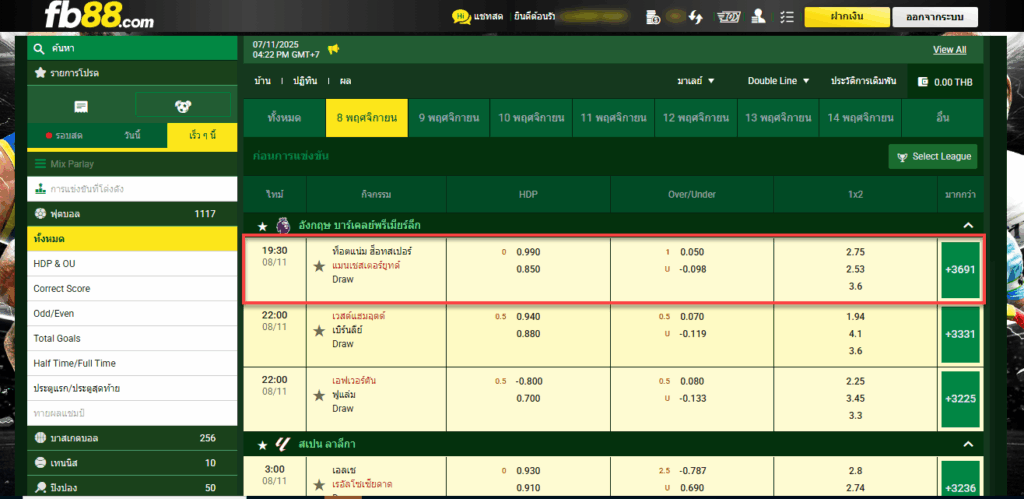Click the star icon beside รายการโปรด

click(x=40, y=73)
